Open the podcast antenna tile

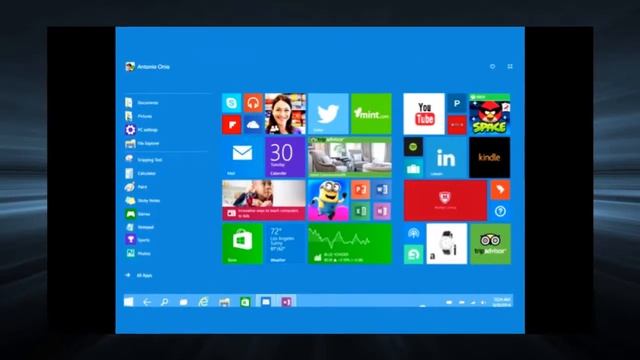pyautogui.click(x=413, y=233)
